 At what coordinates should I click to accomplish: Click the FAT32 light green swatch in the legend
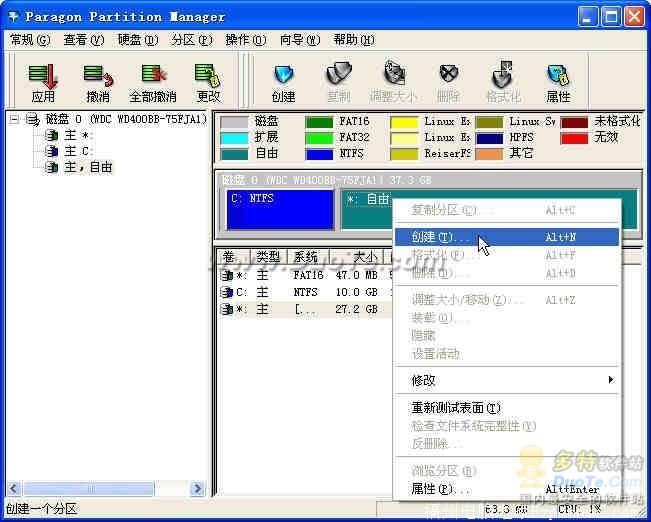click(319, 138)
